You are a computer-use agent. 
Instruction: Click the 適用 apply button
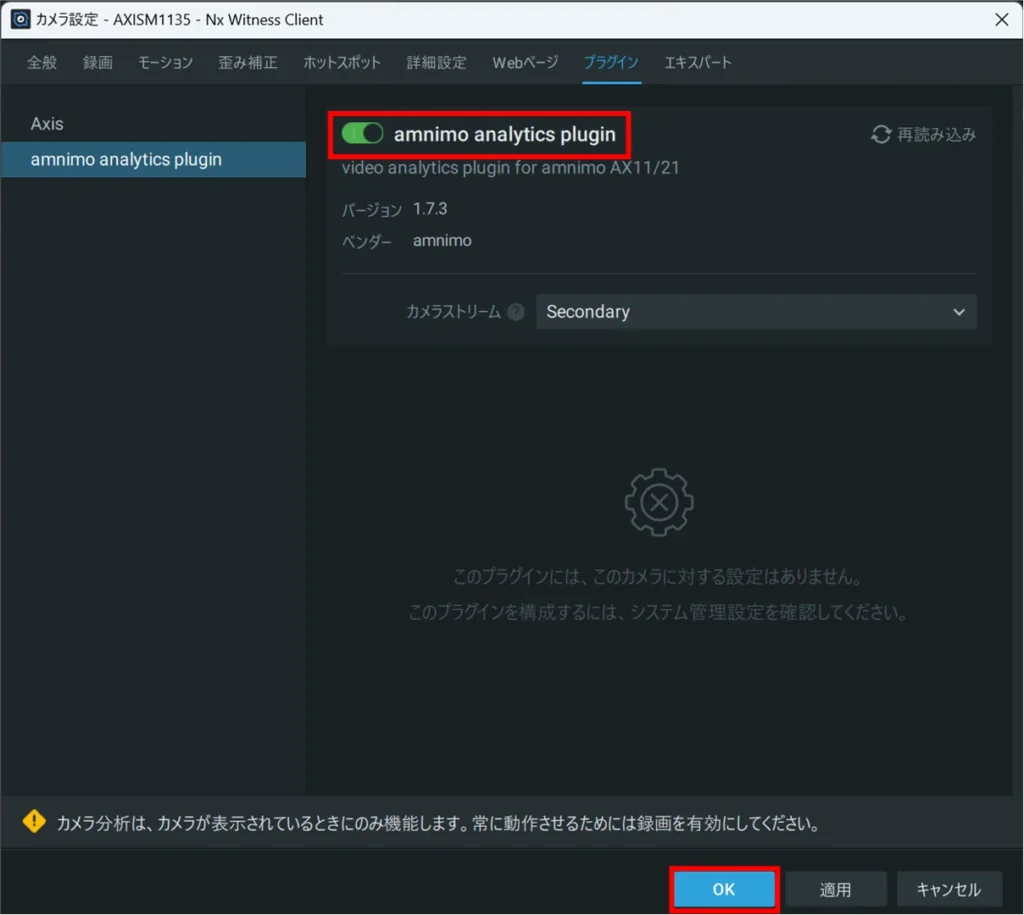(x=835, y=889)
